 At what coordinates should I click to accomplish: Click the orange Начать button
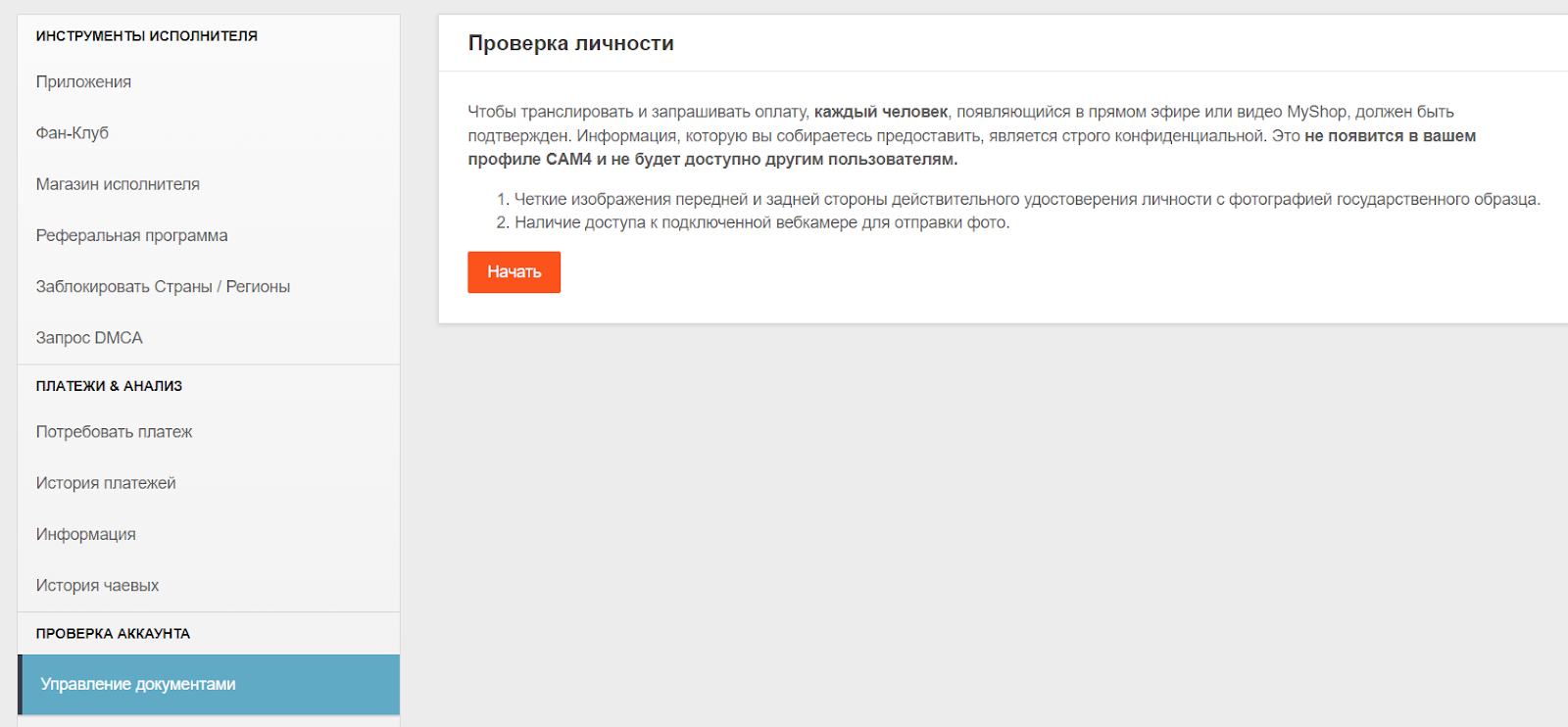(x=514, y=272)
